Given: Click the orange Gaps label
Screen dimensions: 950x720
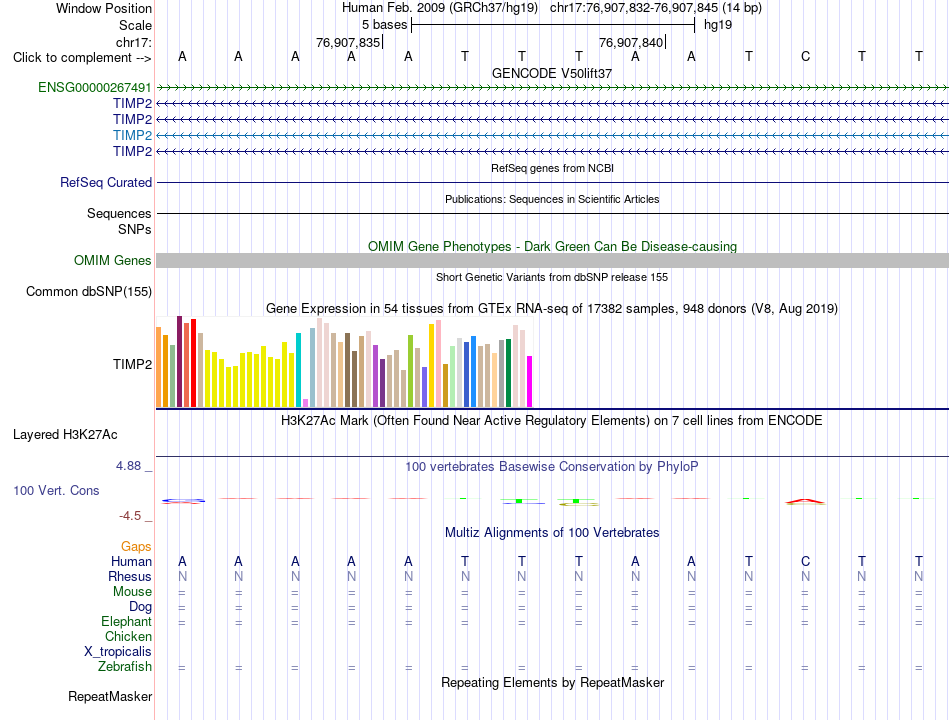Looking at the screenshot, I should pyautogui.click(x=136, y=547).
